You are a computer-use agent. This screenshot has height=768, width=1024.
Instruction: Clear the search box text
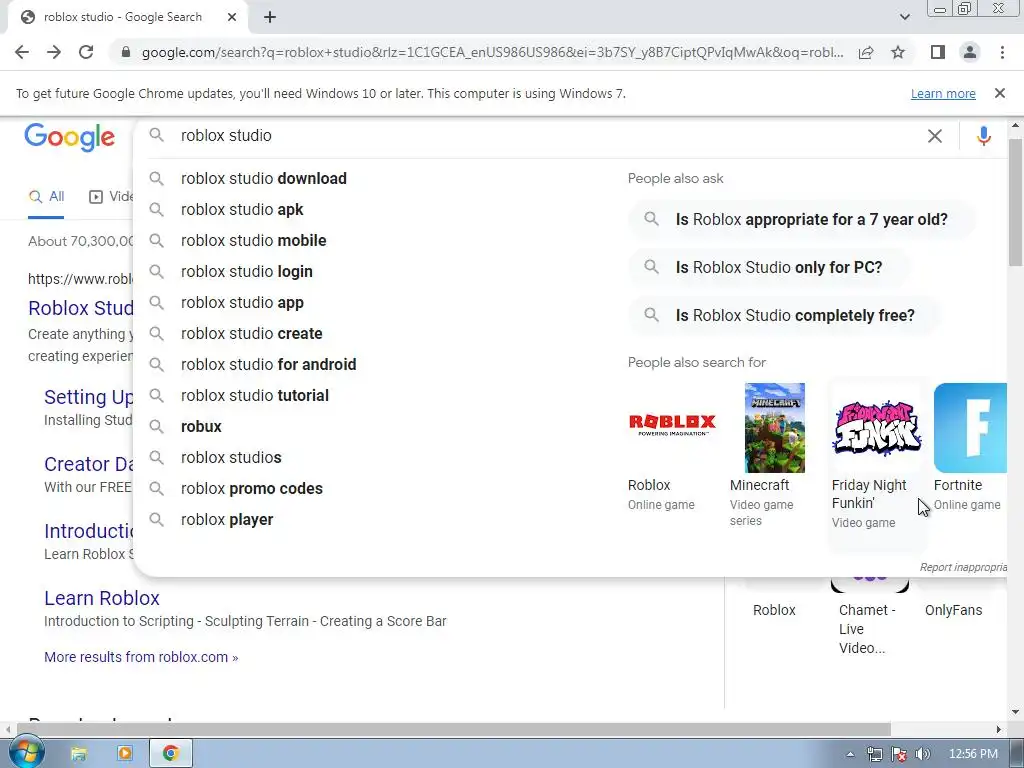pyautogui.click(x=935, y=136)
